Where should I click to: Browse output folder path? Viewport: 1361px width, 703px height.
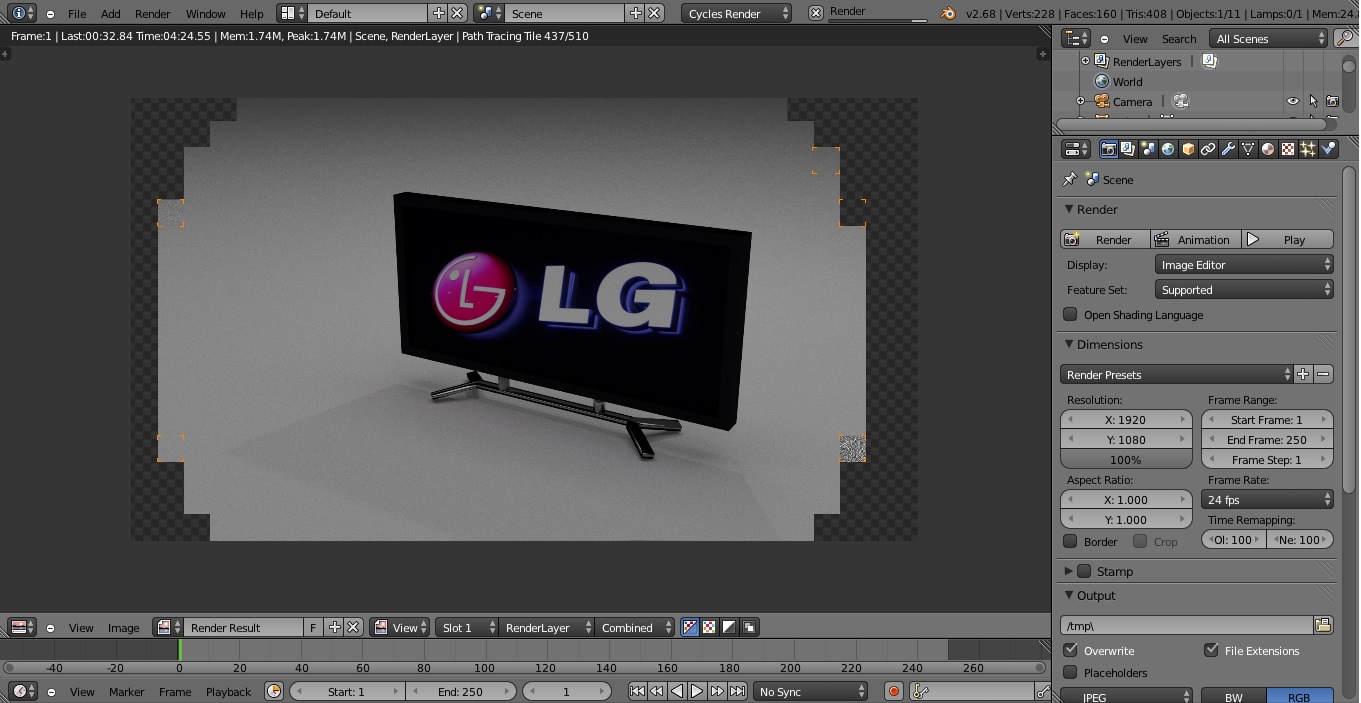tap(1323, 626)
